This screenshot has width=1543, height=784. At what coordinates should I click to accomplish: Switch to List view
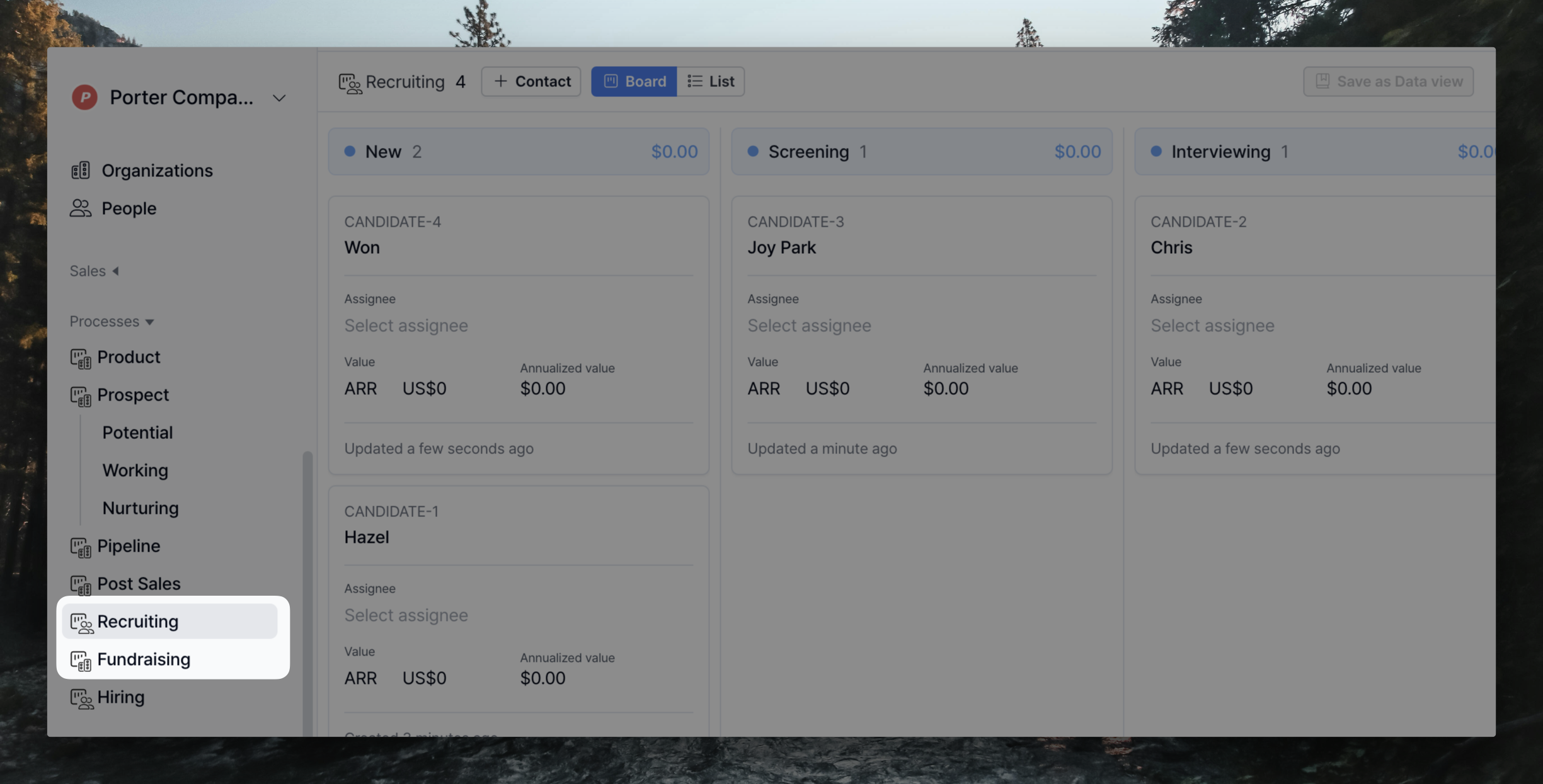click(x=711, y=81)
